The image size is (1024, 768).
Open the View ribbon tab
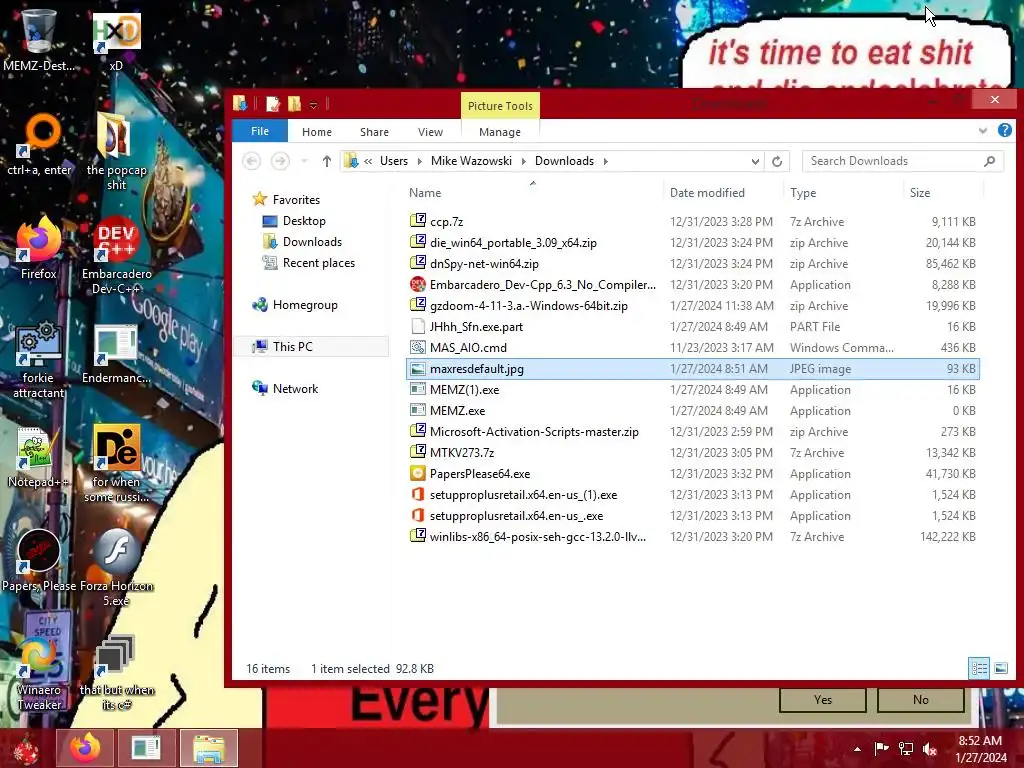[430, 132]
